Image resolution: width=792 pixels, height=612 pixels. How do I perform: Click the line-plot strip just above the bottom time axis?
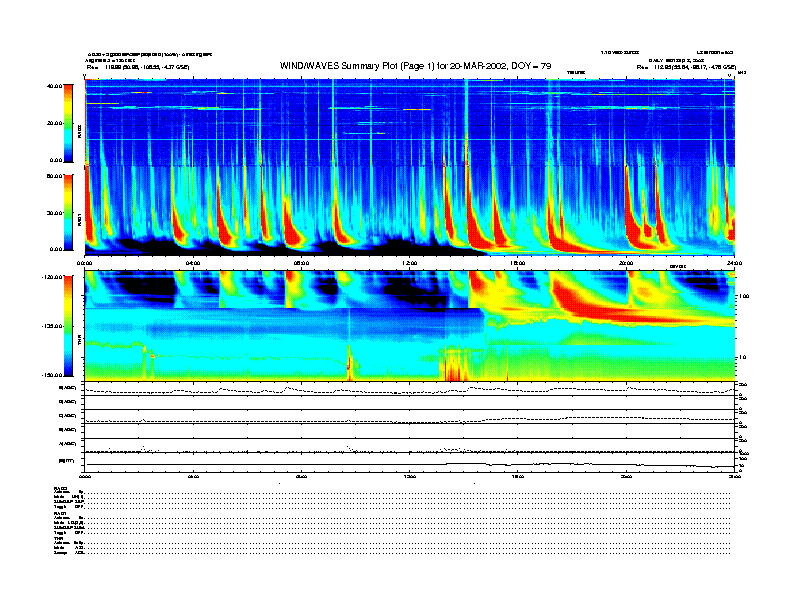tap(410, 462)
